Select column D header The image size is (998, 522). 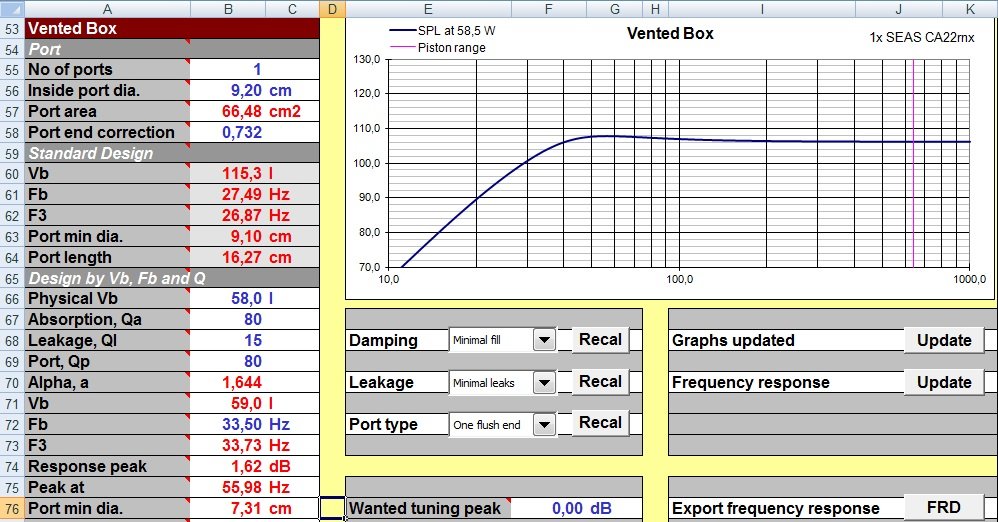click(332, 9)
